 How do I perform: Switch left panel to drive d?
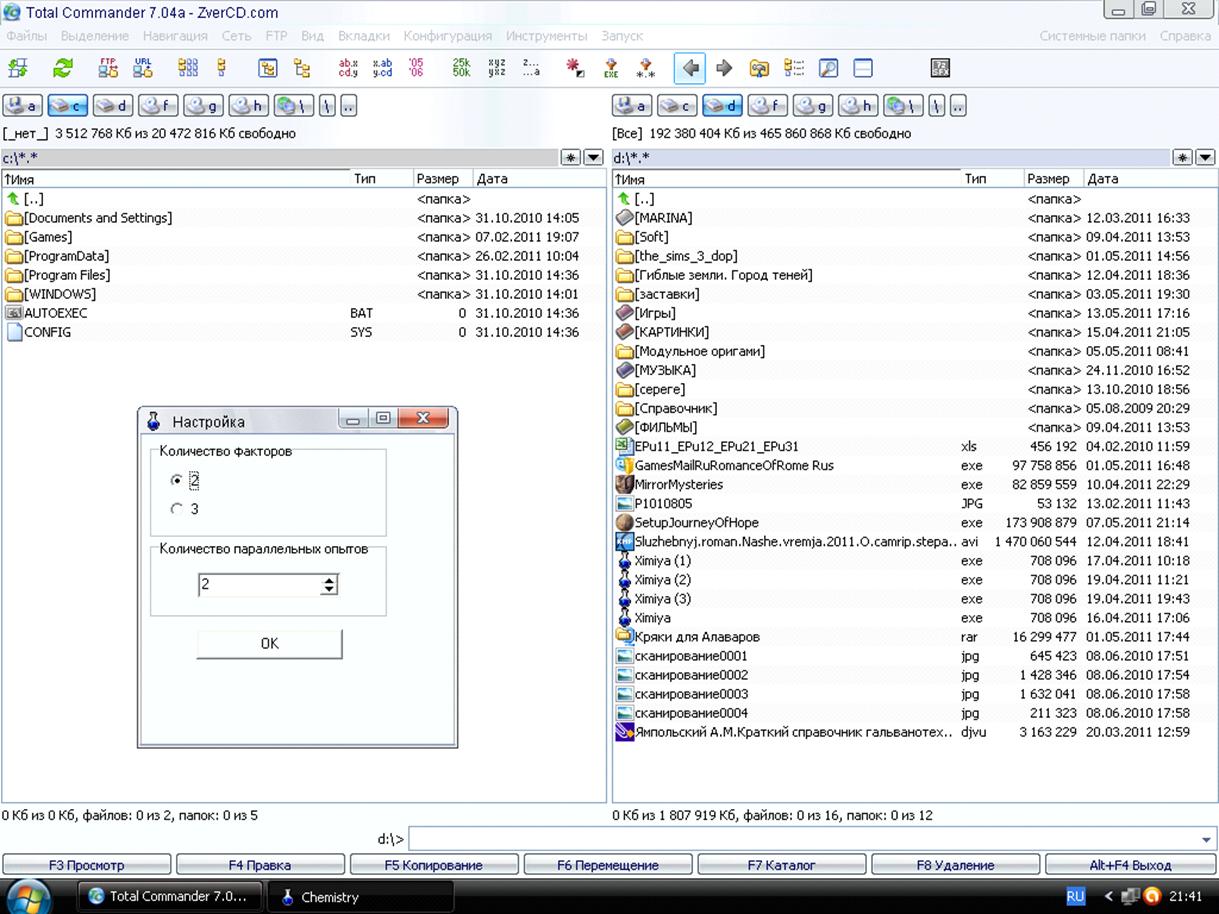[113, 106]
